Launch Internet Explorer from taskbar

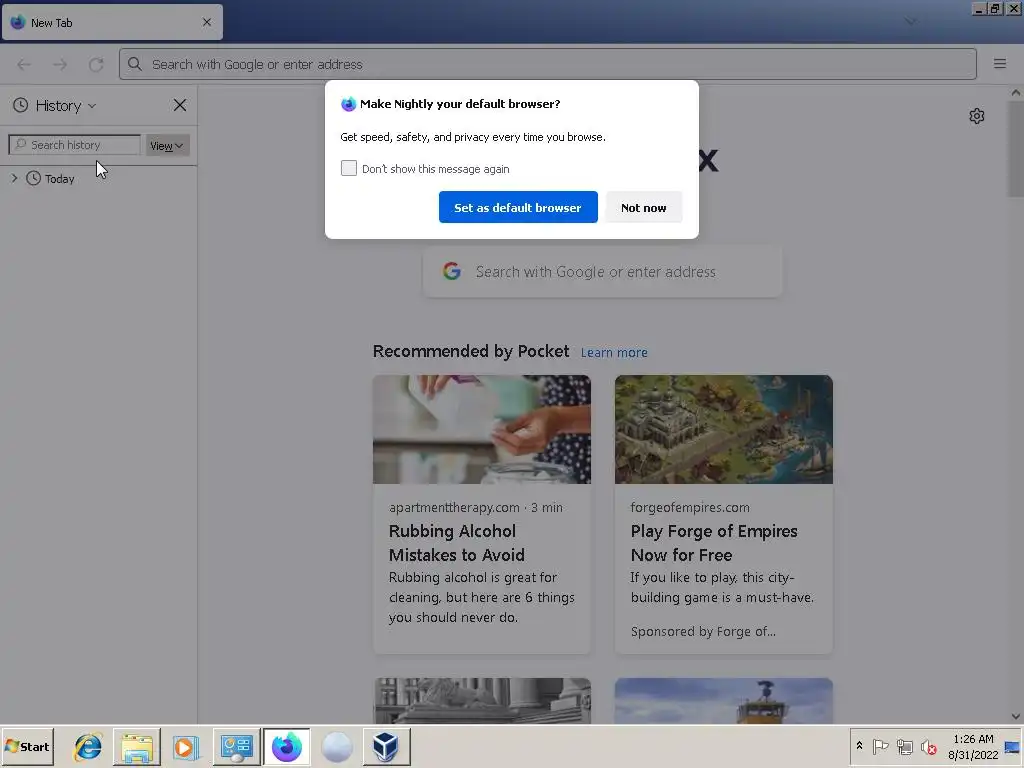pyautogui.click(x=88, y=746)
